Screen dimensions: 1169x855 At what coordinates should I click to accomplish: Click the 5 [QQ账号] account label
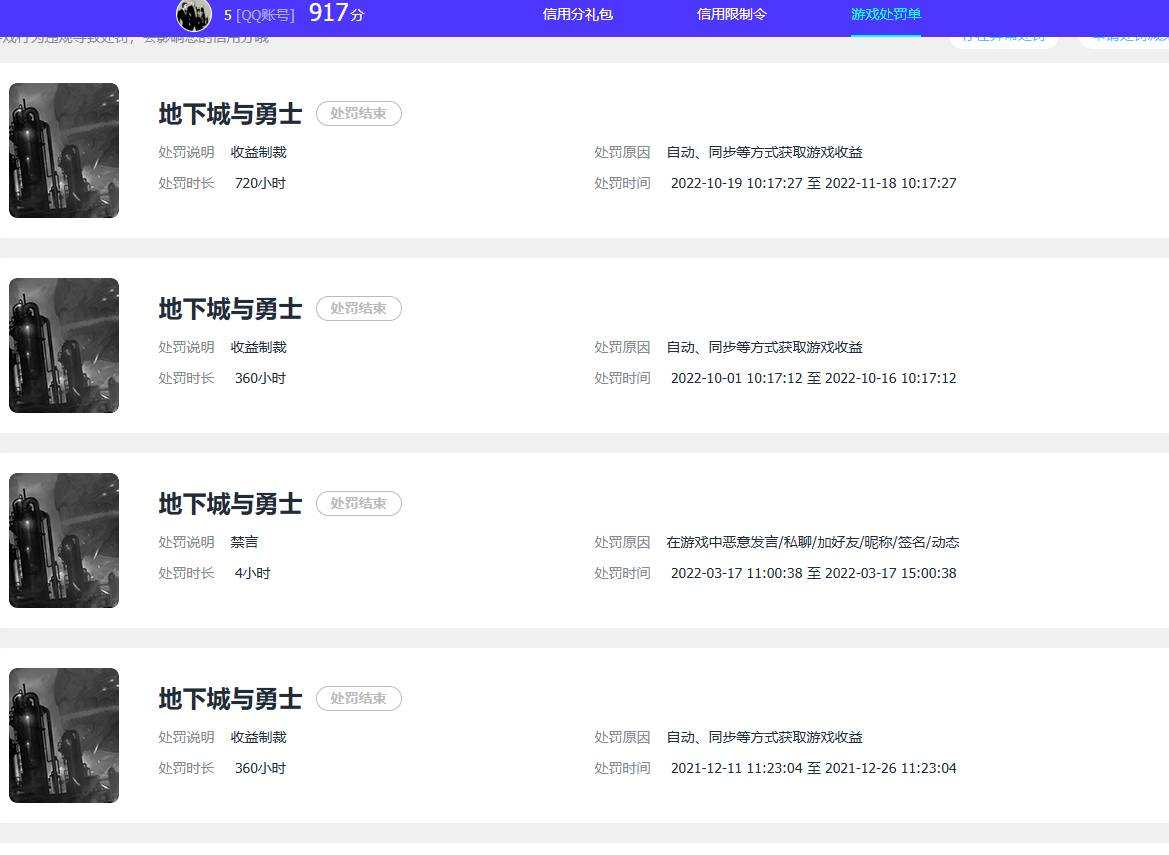259,15
